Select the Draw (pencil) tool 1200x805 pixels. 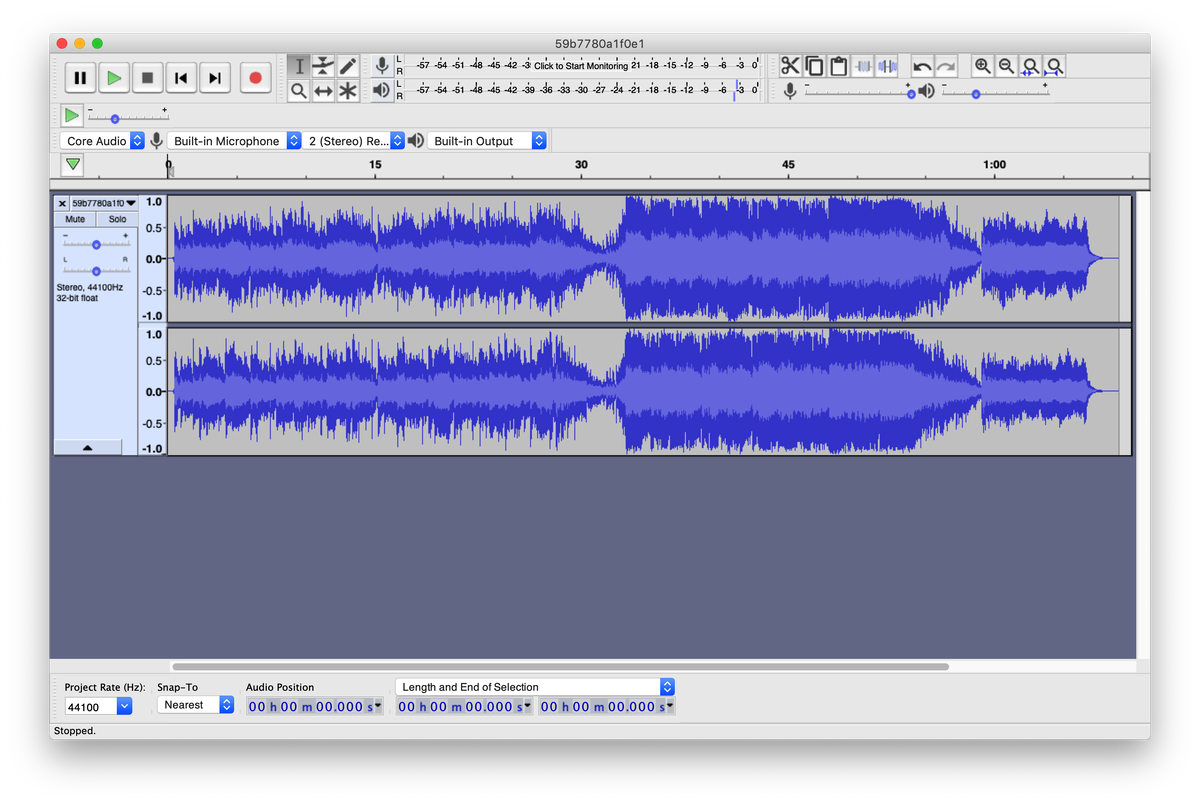pyautogui.click(x=347, y=66)
